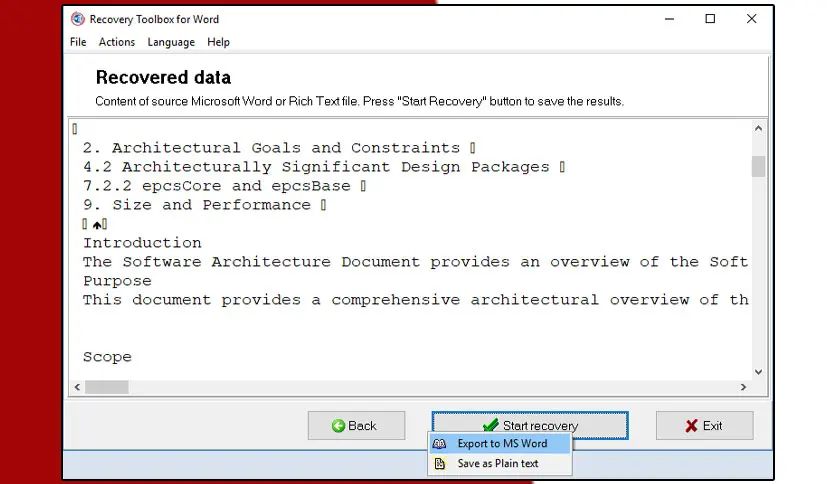Screen dimensions: 836x484
Task: Click the red X icon on Exit button
Action: [692, 425]
